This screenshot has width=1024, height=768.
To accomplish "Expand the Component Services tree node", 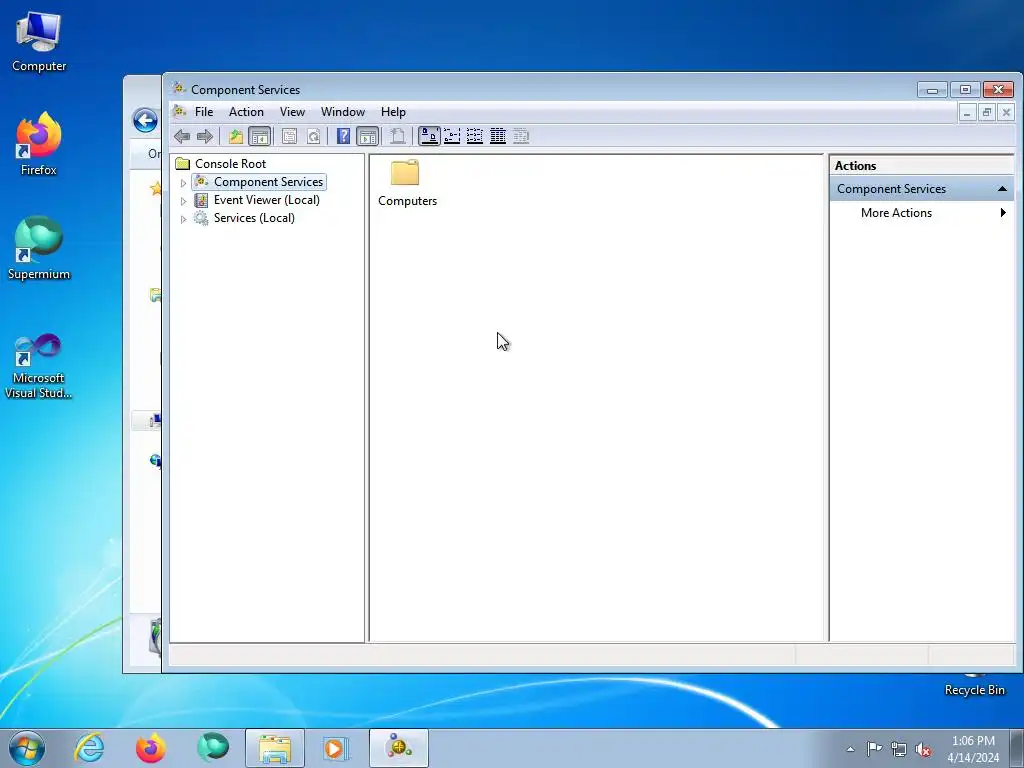I will click(x=184, y=183).
